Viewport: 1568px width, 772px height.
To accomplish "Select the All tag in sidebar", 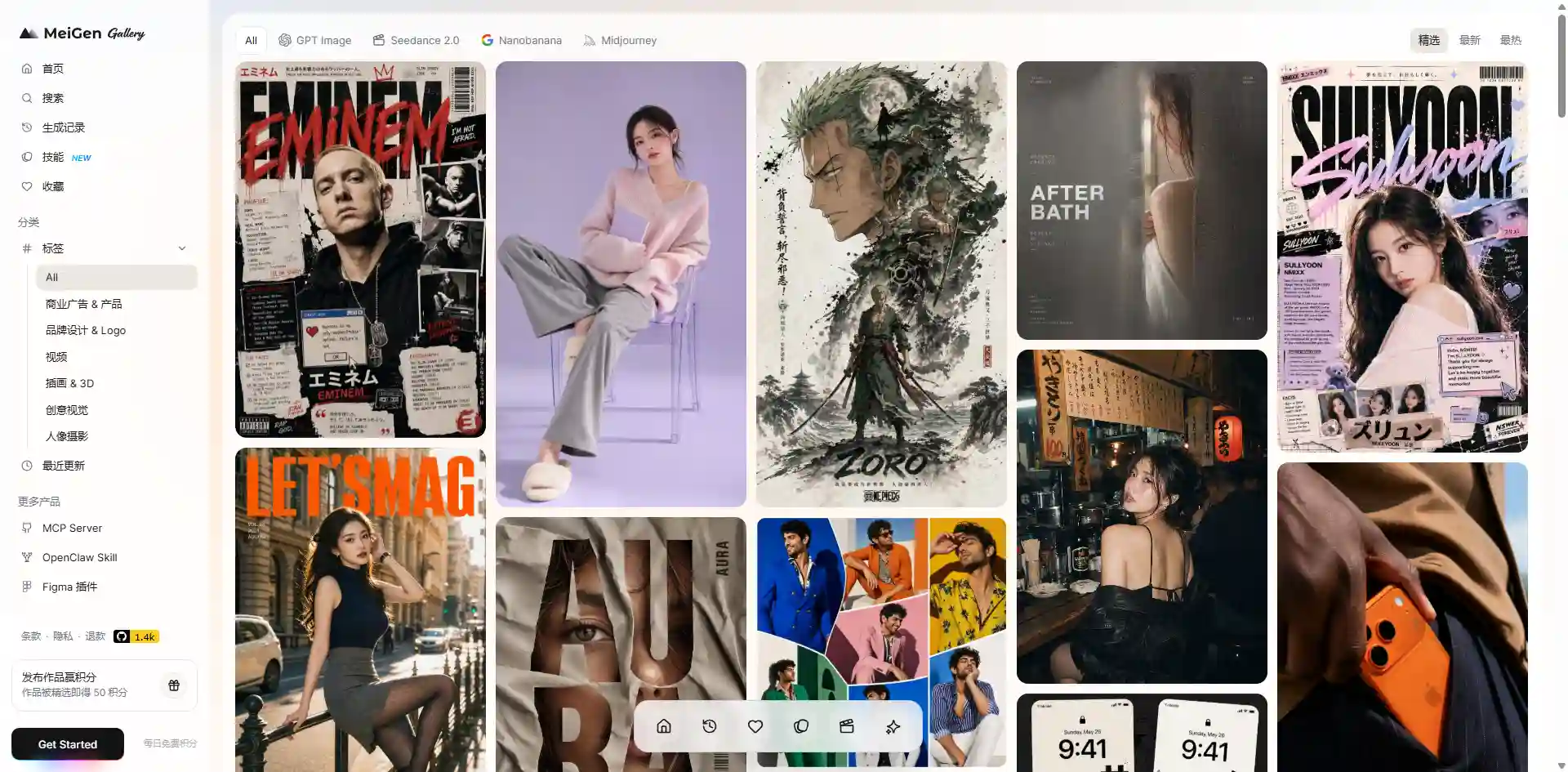I will [x=117, y=278].
